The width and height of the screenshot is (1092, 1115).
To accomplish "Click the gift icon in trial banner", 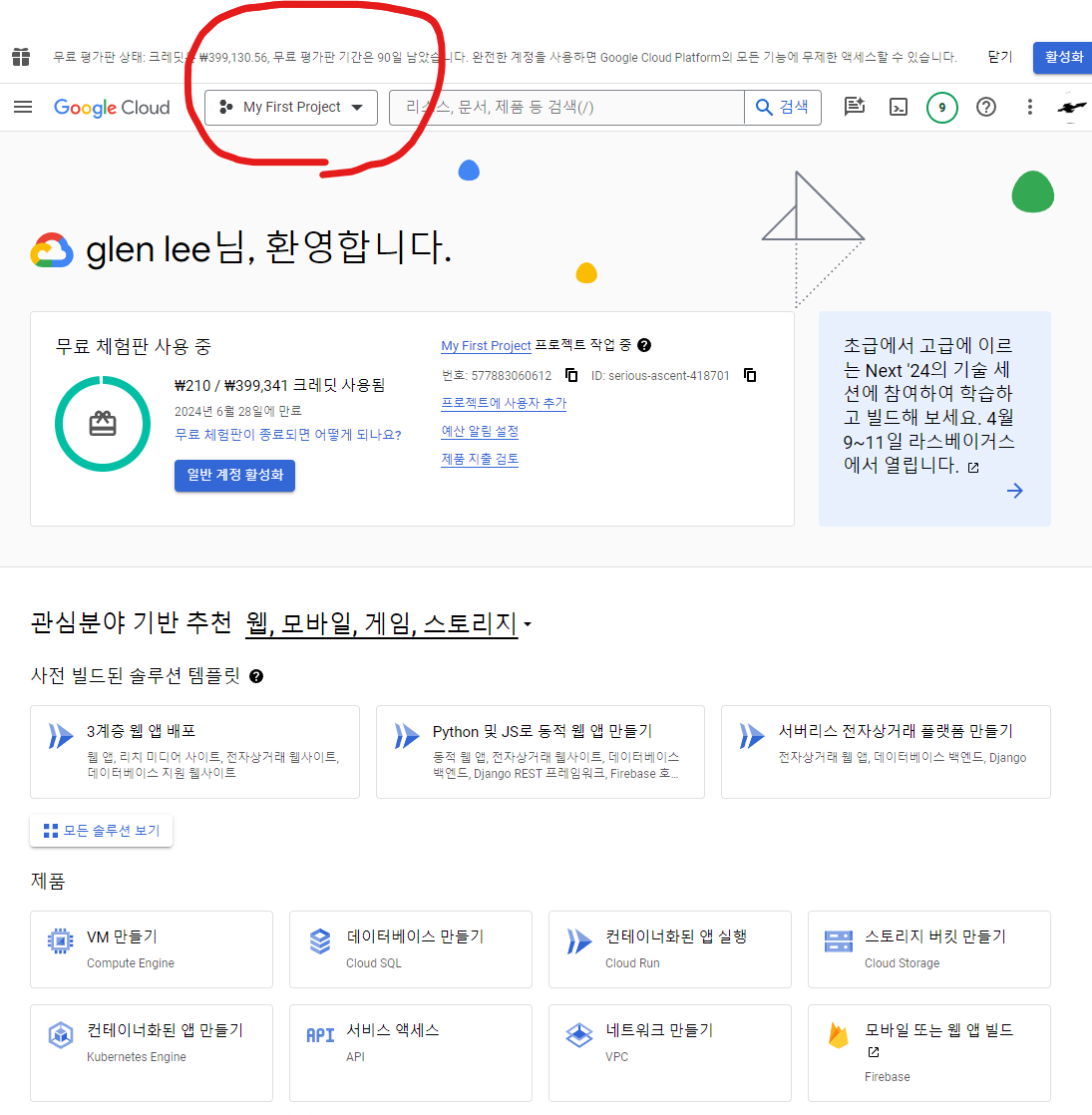I will click(21, 57).
